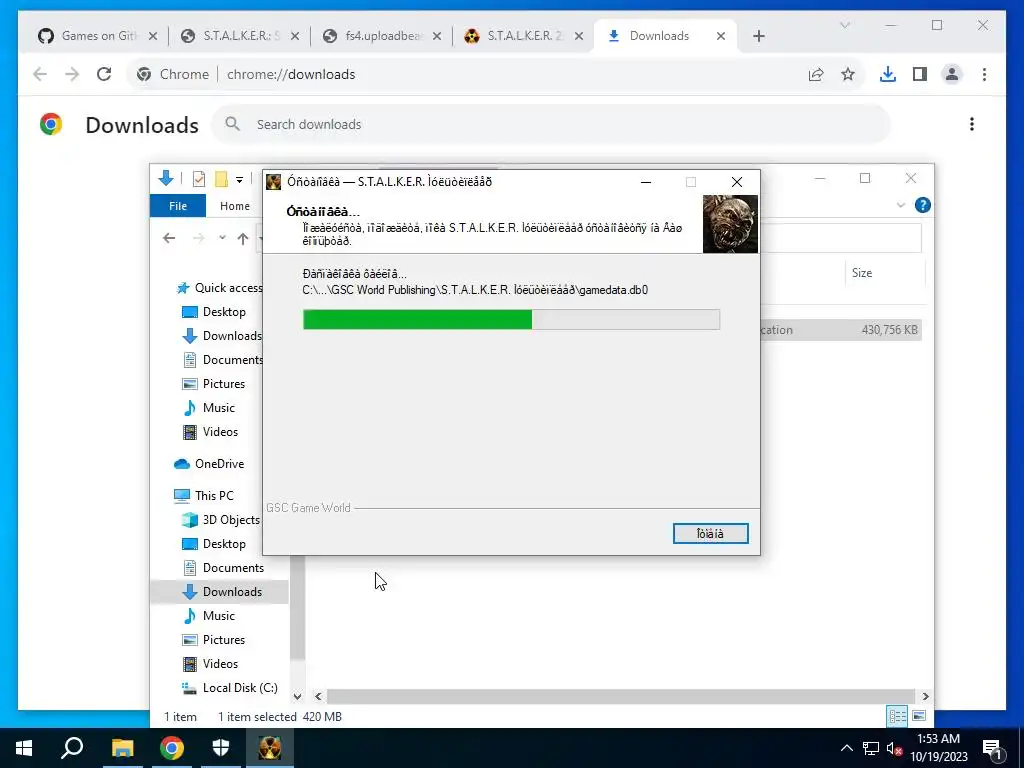Select Desktop under Quick access
The width and height of the screenshot is (1024, 768).
tap(224, 312)
